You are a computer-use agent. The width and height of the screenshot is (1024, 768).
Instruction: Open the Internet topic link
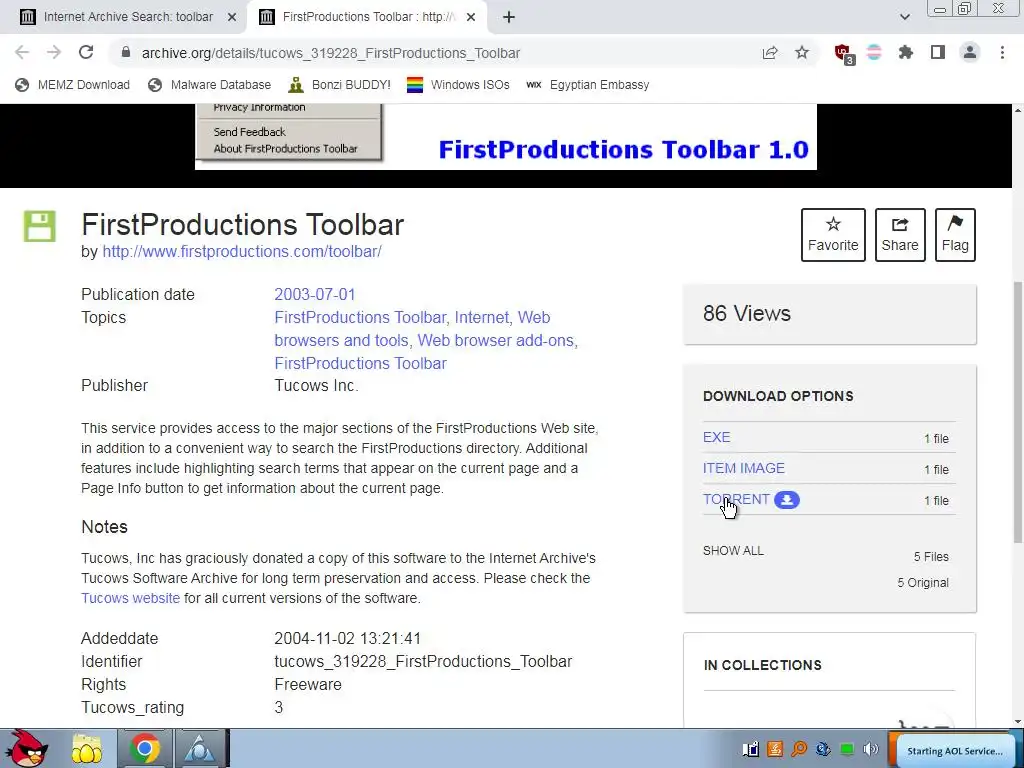483,317
